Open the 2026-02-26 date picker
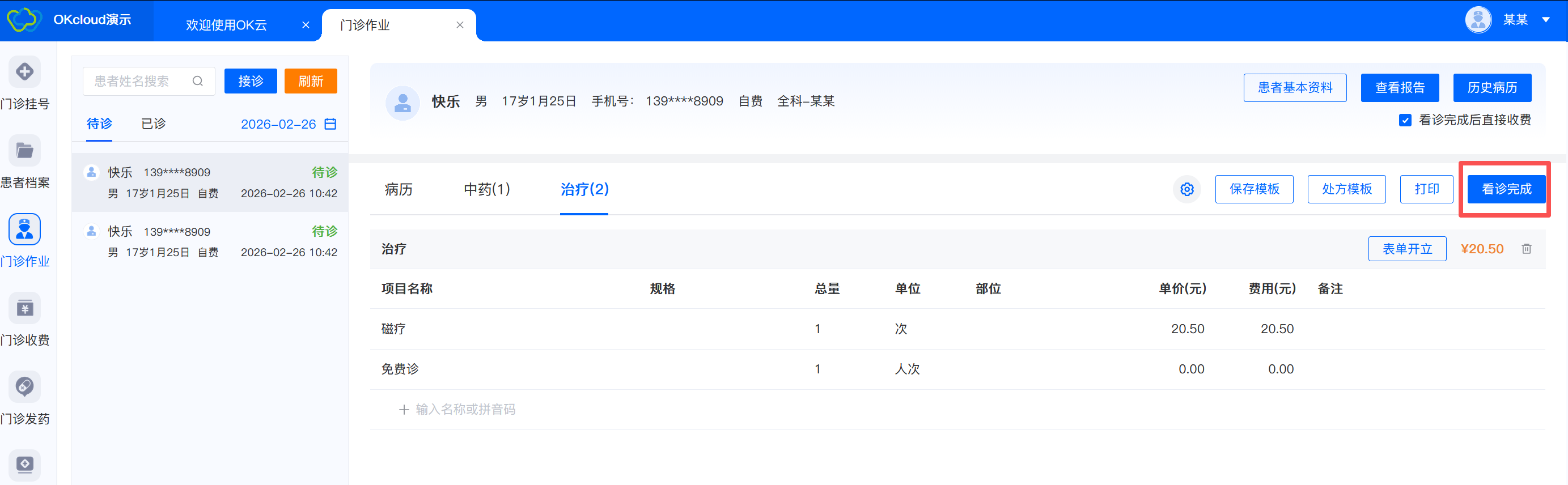 278,124
